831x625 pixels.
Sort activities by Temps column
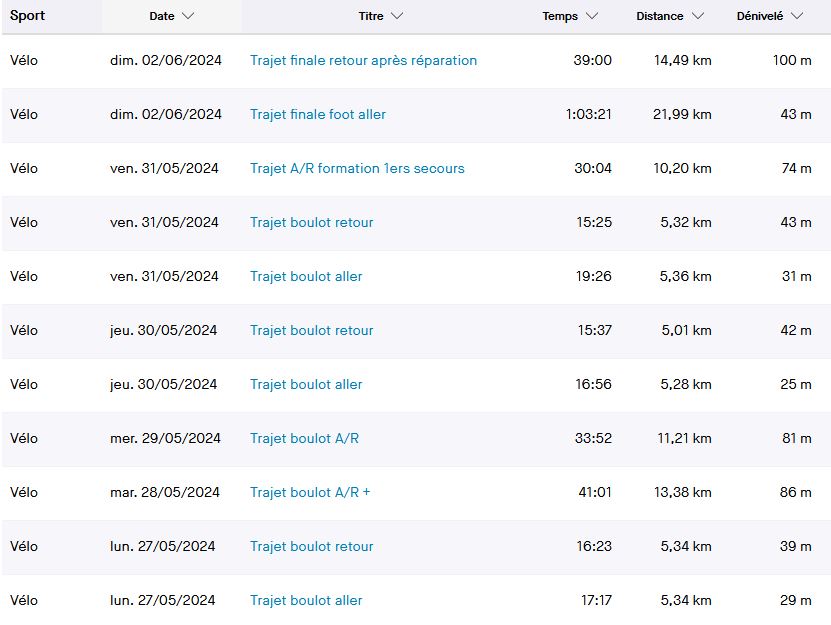click(x=570, y=16)
